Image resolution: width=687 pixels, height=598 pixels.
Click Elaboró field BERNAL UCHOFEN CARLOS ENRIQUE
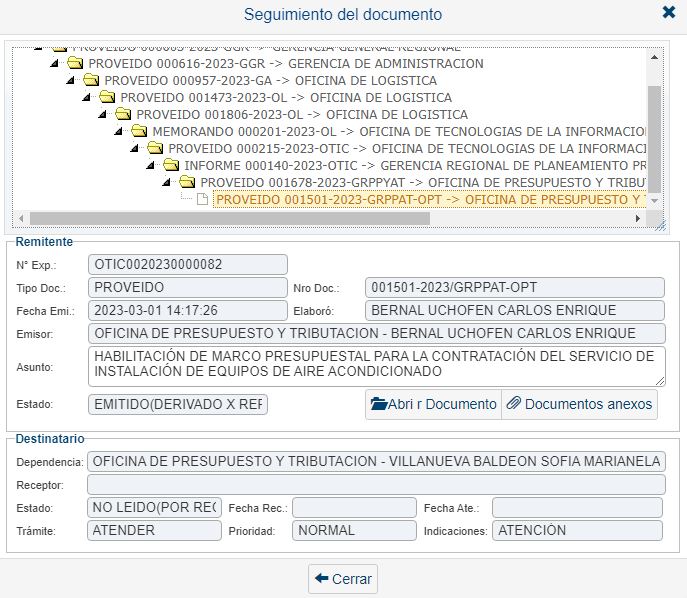click(x=514, y=310)
